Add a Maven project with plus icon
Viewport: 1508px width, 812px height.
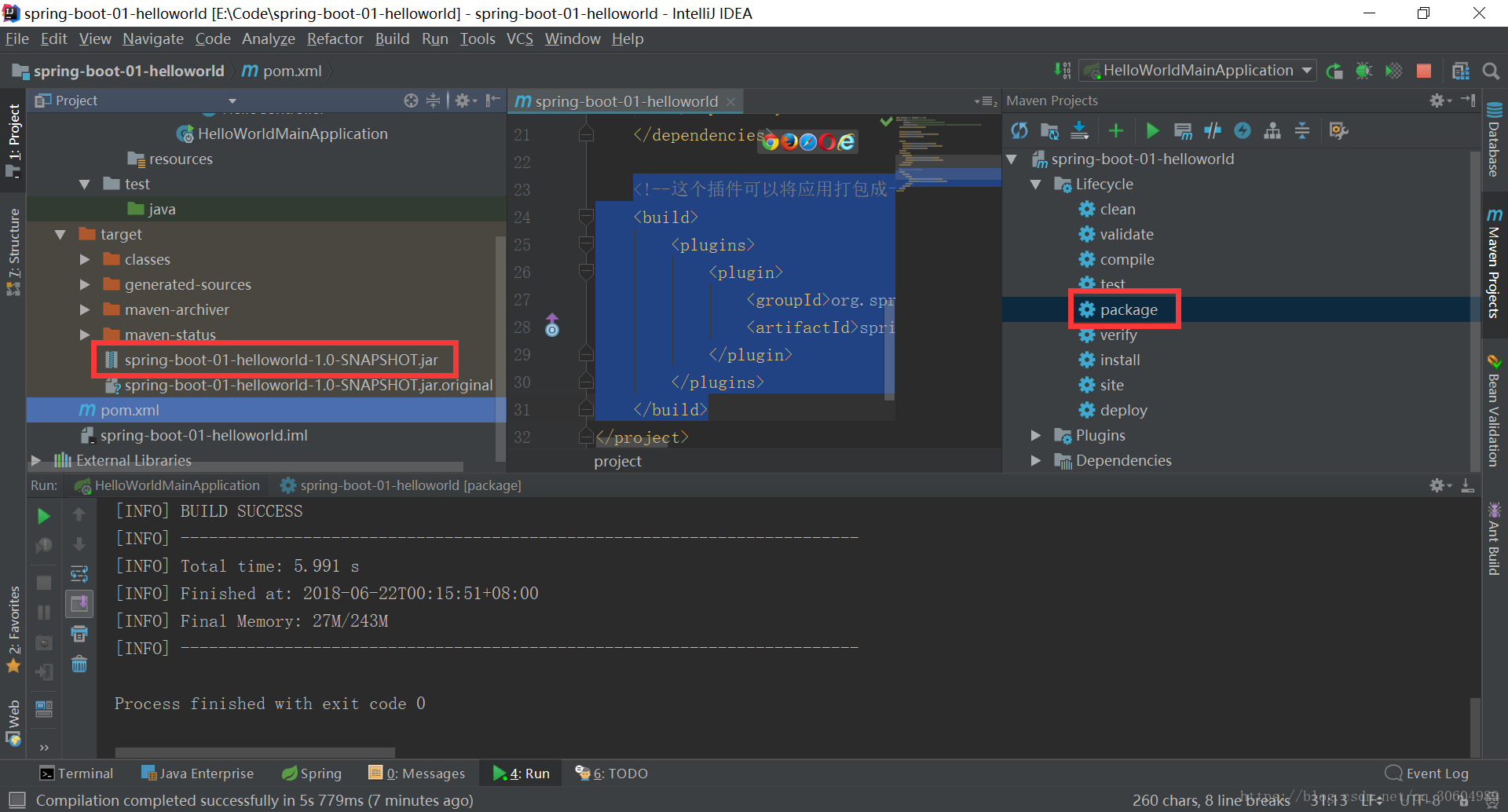(1116, 130)
